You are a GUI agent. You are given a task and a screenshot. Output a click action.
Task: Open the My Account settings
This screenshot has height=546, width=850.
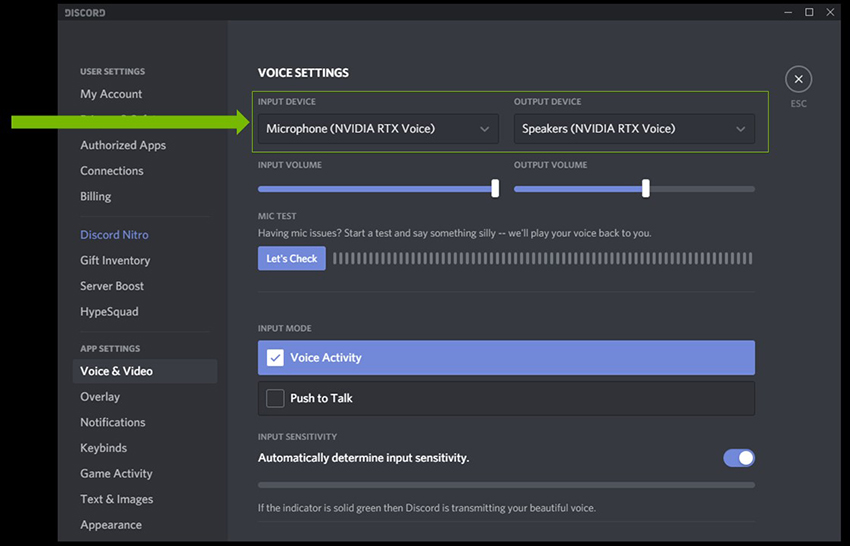pyautogui.click(x=111, y=94)
